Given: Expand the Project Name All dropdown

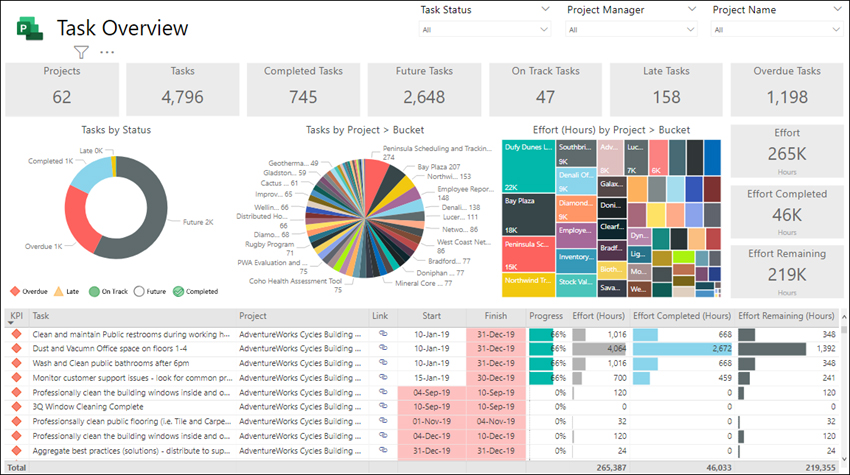Looking at the screenshot, I should point(776,29).
